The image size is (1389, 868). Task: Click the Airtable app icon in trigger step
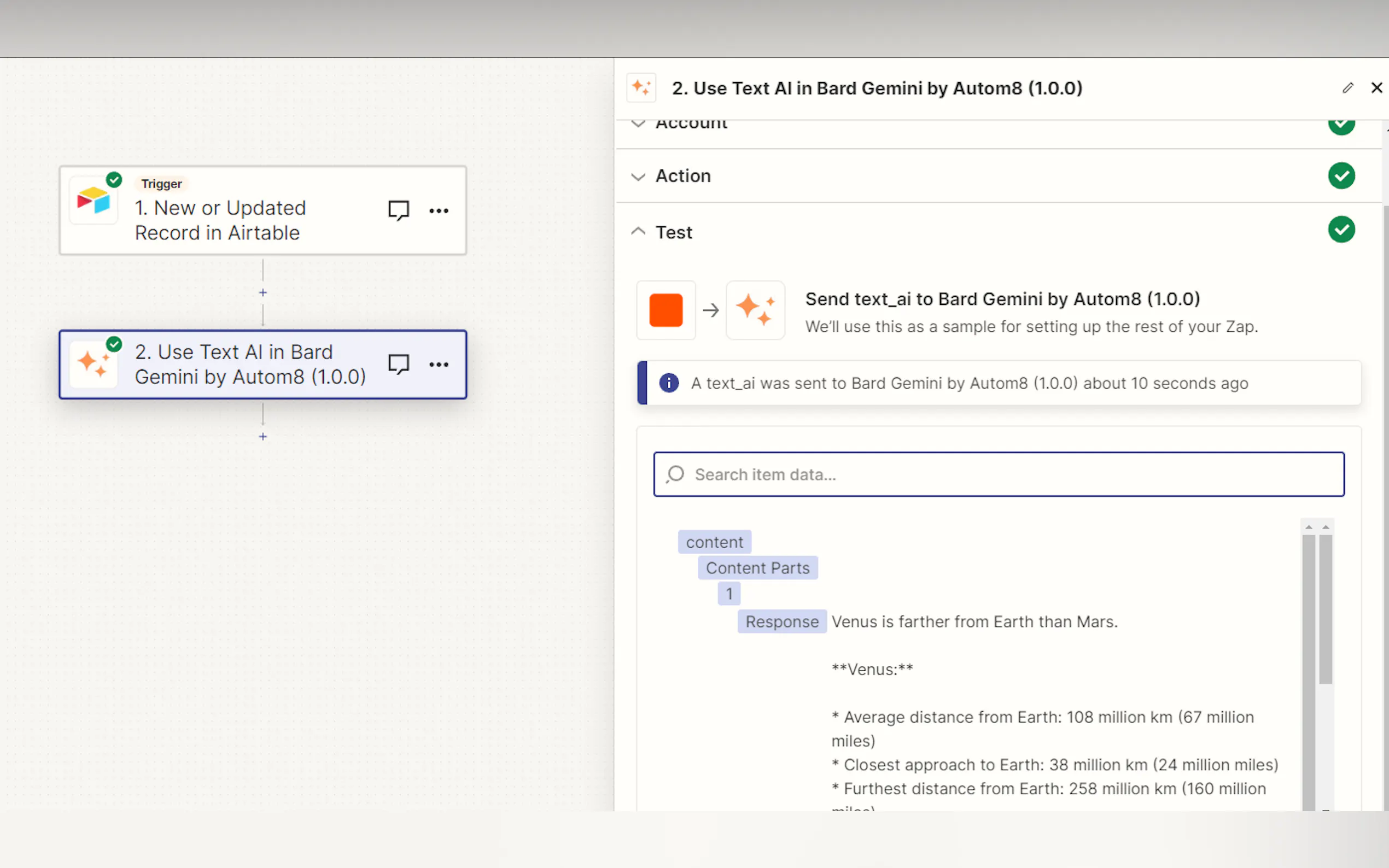click(94, 201)
